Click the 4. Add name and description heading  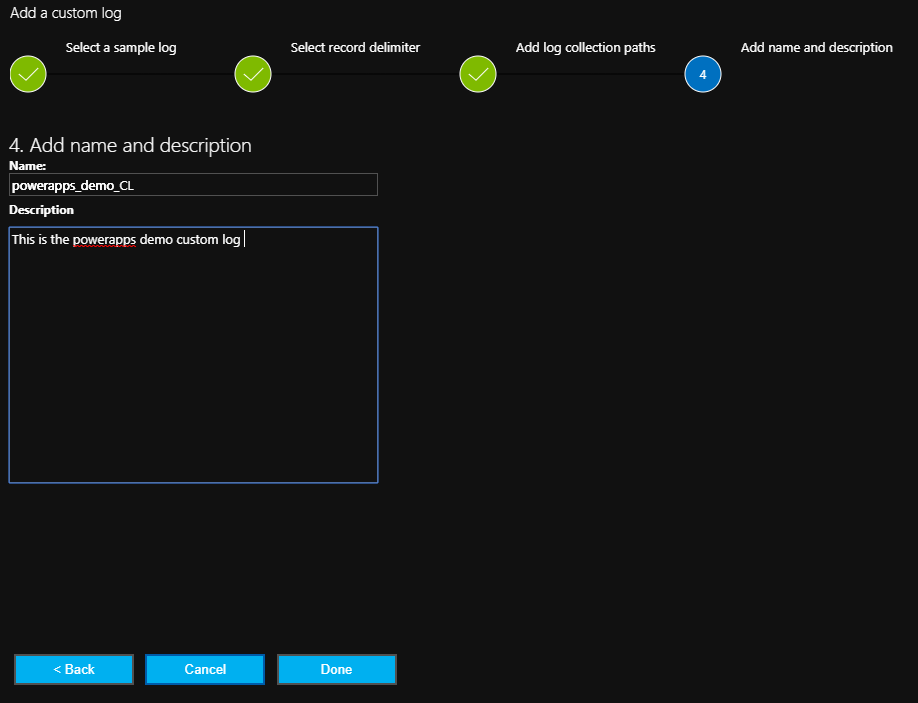130,145
